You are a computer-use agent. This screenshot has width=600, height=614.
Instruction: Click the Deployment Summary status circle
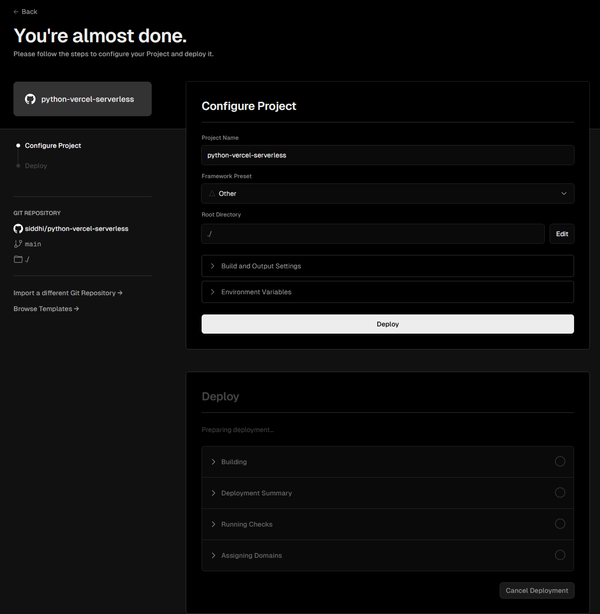click(560, 493)
